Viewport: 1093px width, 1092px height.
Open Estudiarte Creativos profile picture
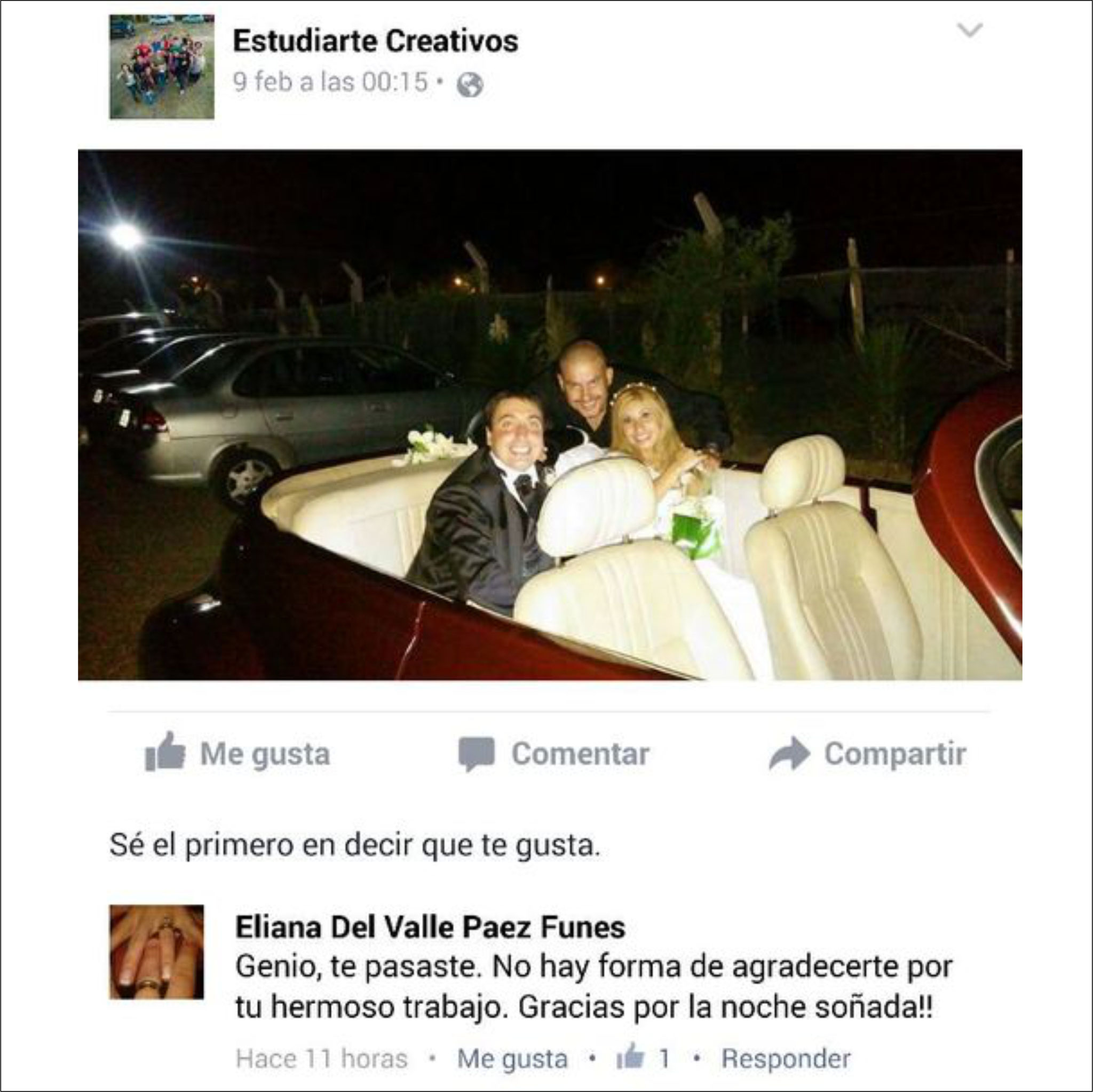tap(162, 67)
